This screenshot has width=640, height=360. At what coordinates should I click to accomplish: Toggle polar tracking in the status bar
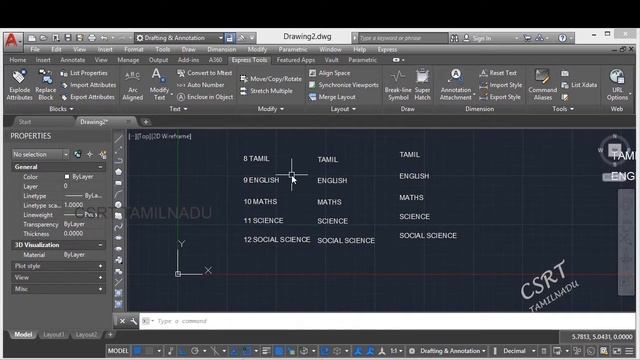pos(195,351)
